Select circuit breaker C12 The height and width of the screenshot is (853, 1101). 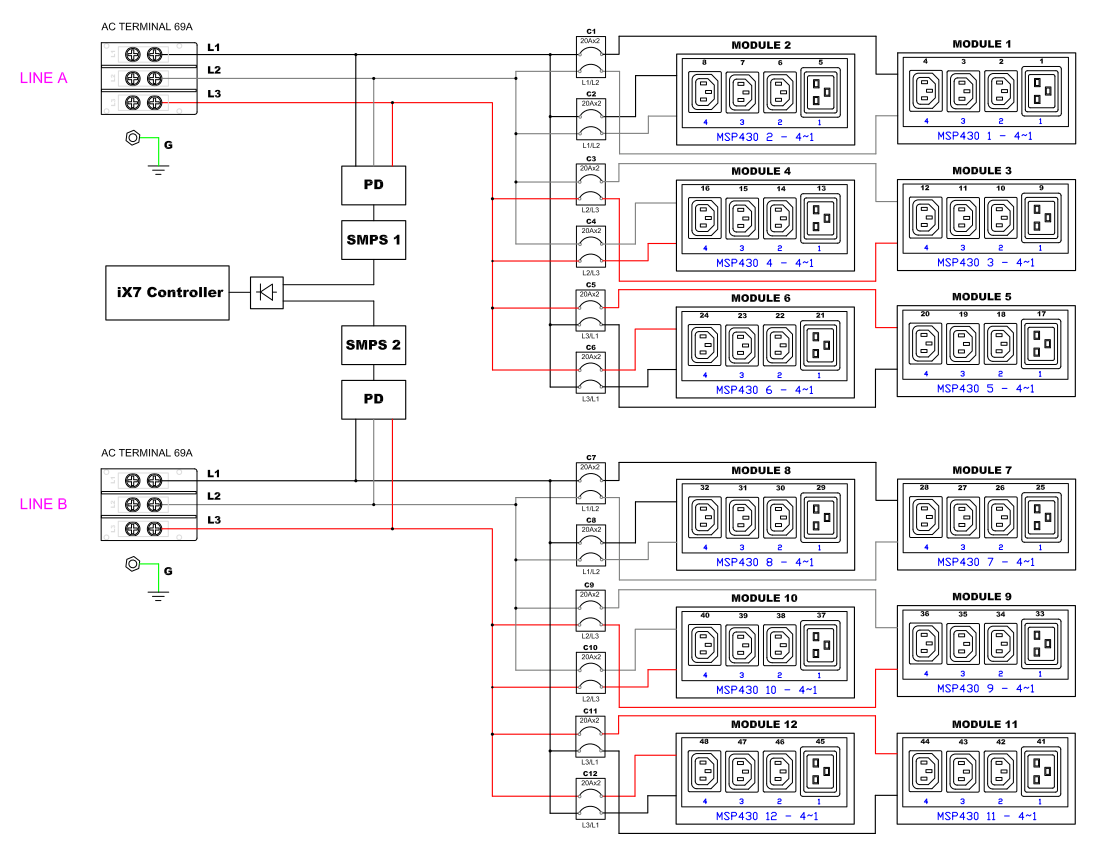[x=591, y=800]
